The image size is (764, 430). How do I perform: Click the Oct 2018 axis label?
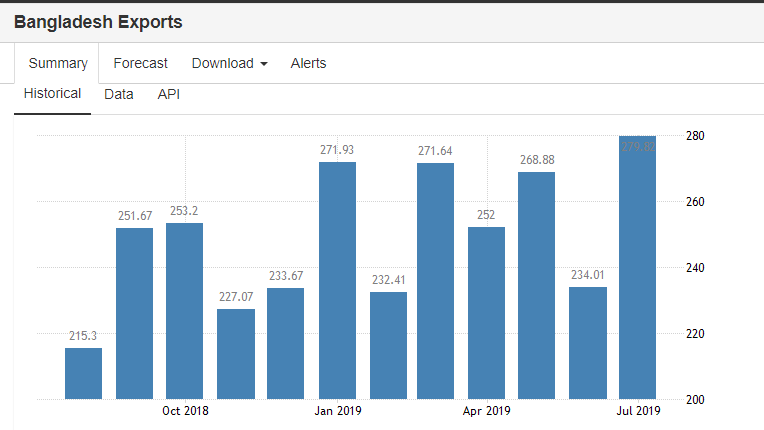(x=185, y=411)
